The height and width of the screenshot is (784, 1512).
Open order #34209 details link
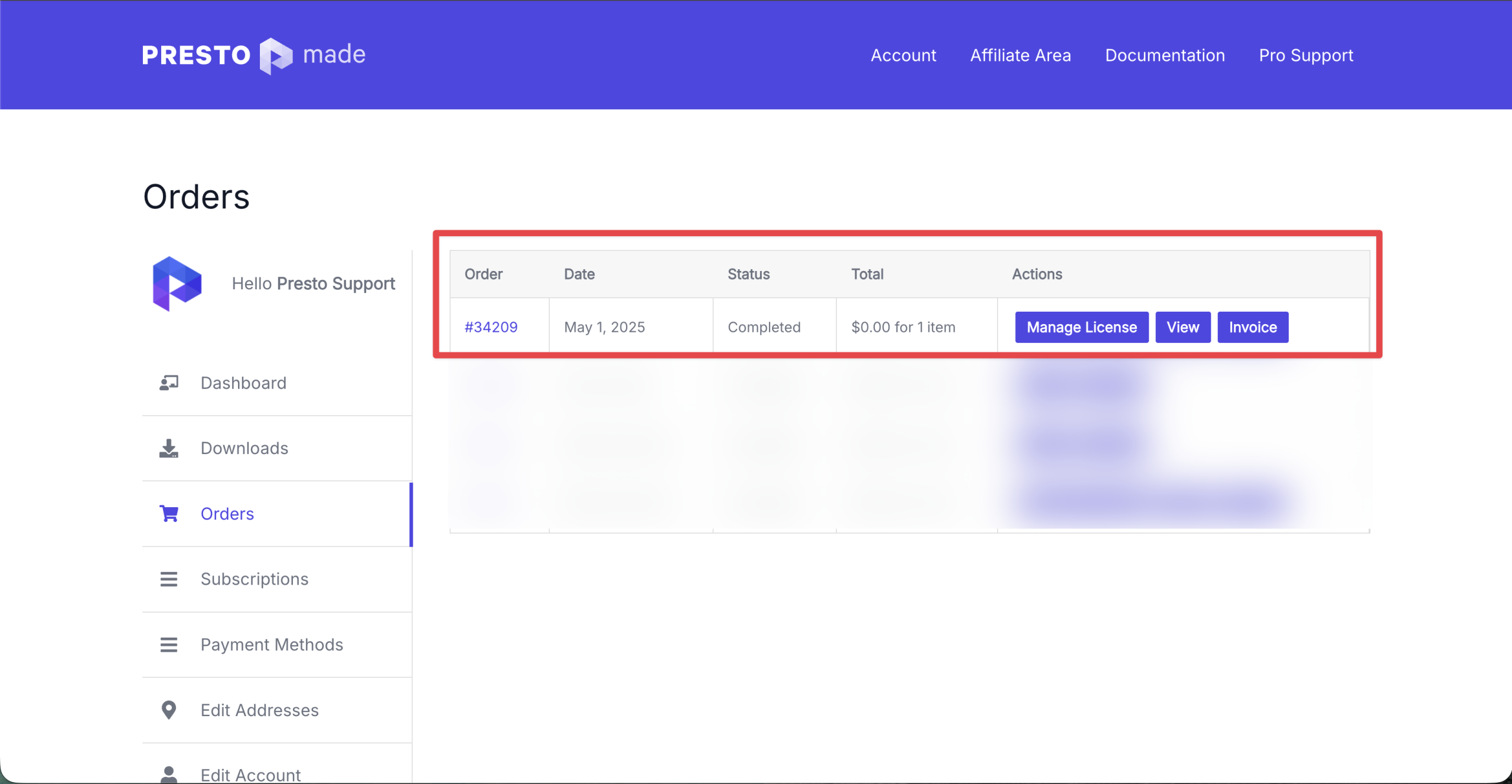(x=491, y=326)
